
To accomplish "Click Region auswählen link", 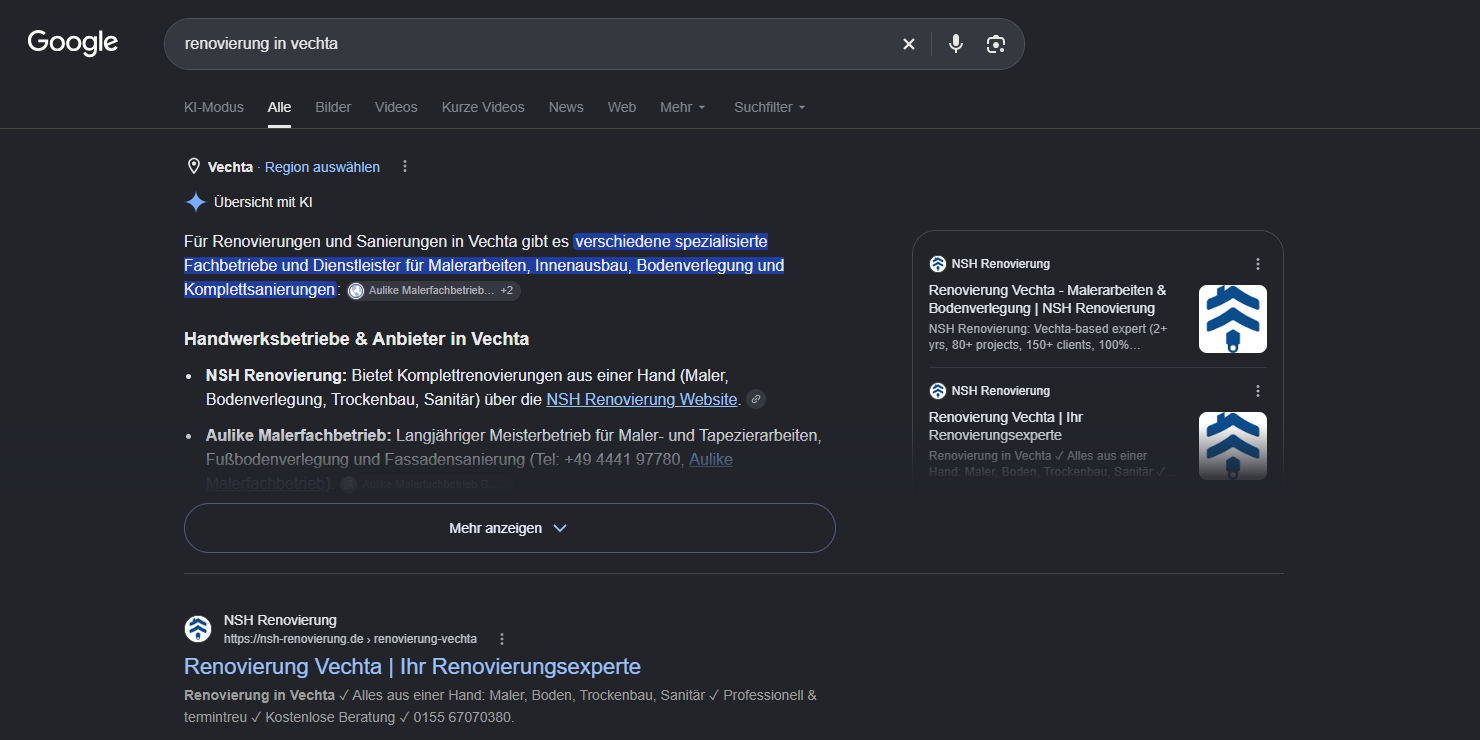I will pyautogui.click(x=322, y=167).
